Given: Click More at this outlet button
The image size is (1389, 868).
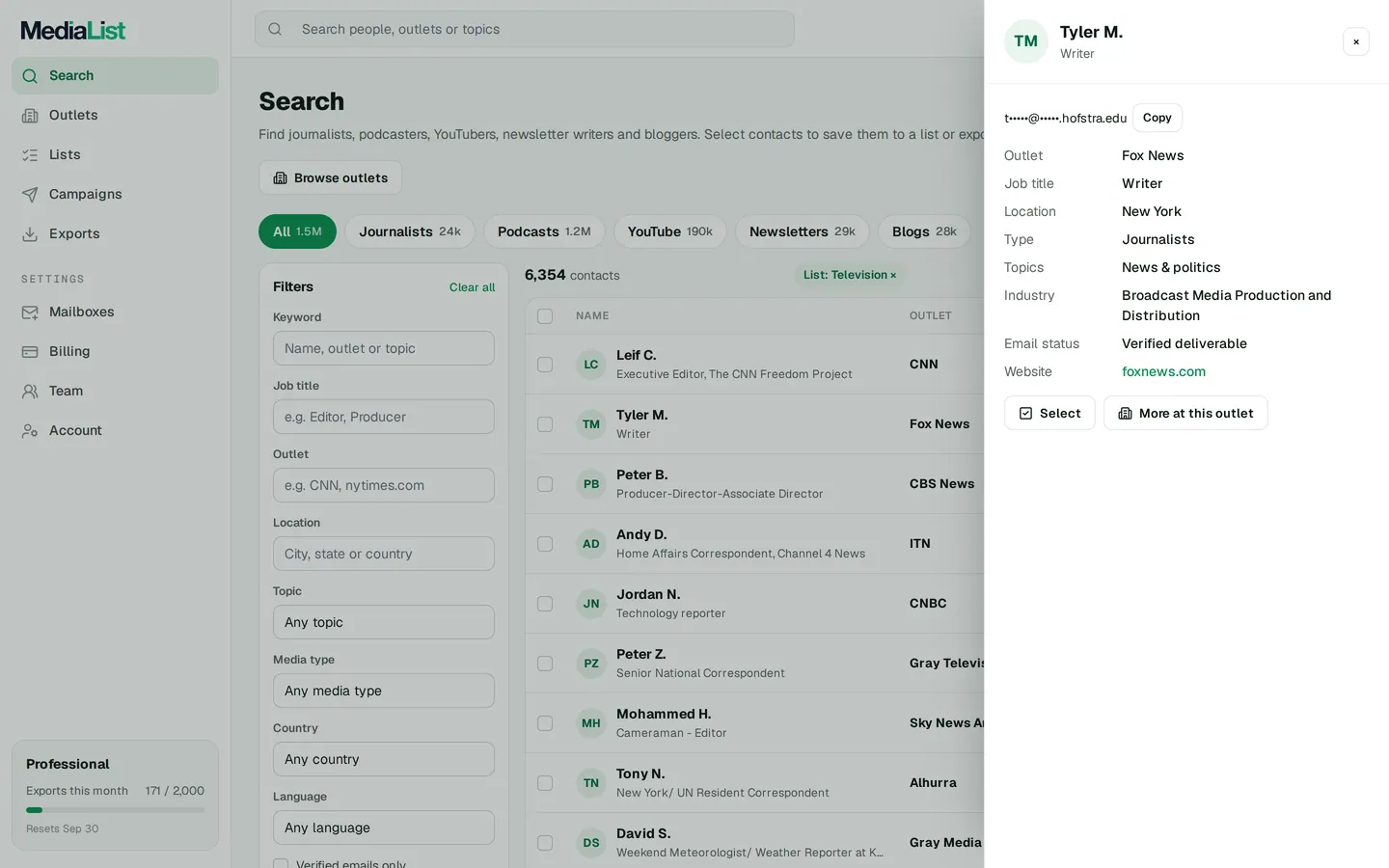Looking at the screenshot, I should (1185, 413).
